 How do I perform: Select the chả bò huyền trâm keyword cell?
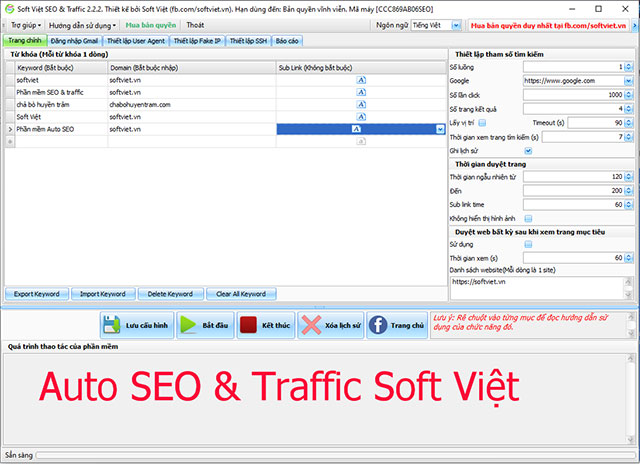pos(61,104)
